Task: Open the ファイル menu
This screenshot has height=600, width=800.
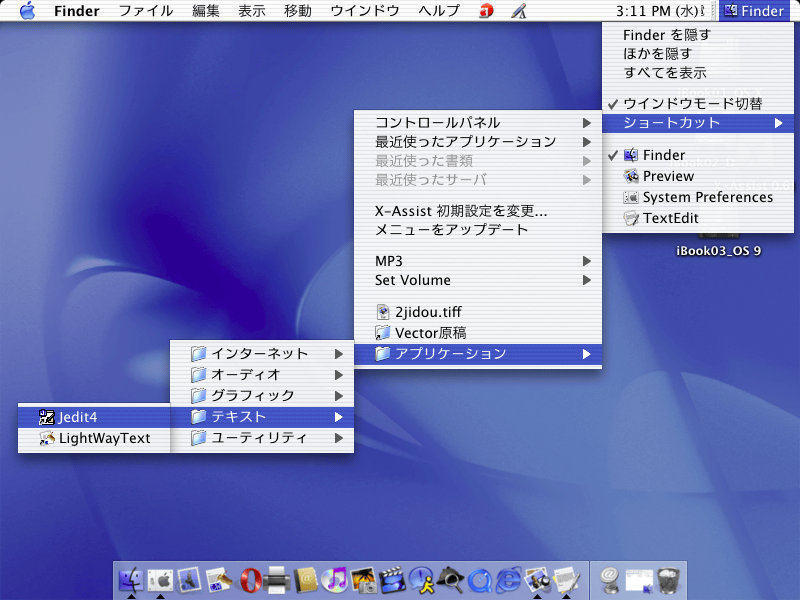Action: [146, 11]
